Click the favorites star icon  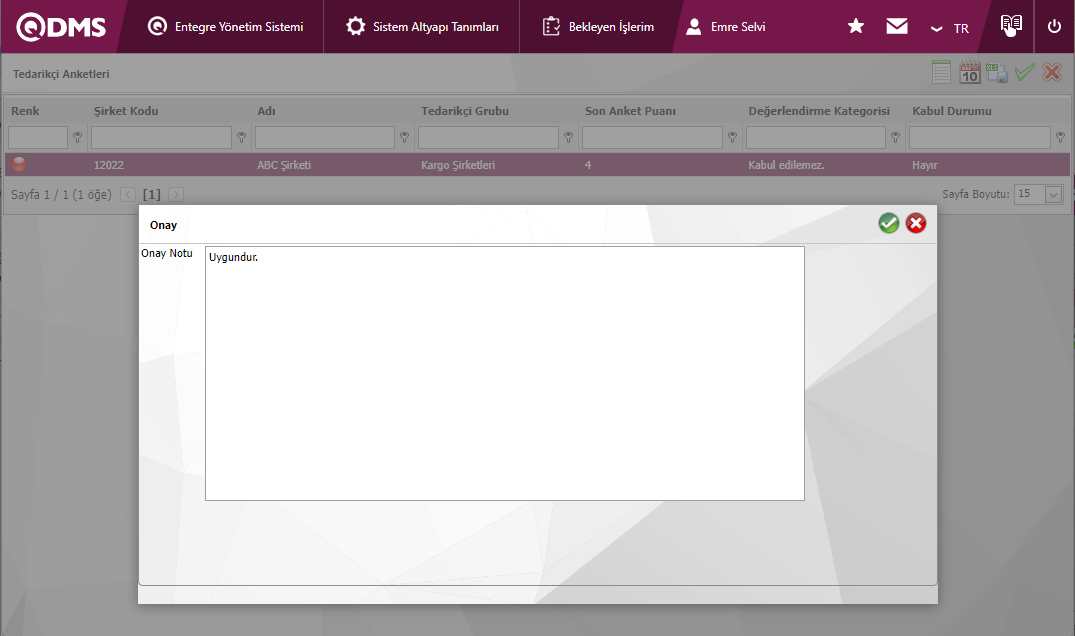[x=856, y=26]
